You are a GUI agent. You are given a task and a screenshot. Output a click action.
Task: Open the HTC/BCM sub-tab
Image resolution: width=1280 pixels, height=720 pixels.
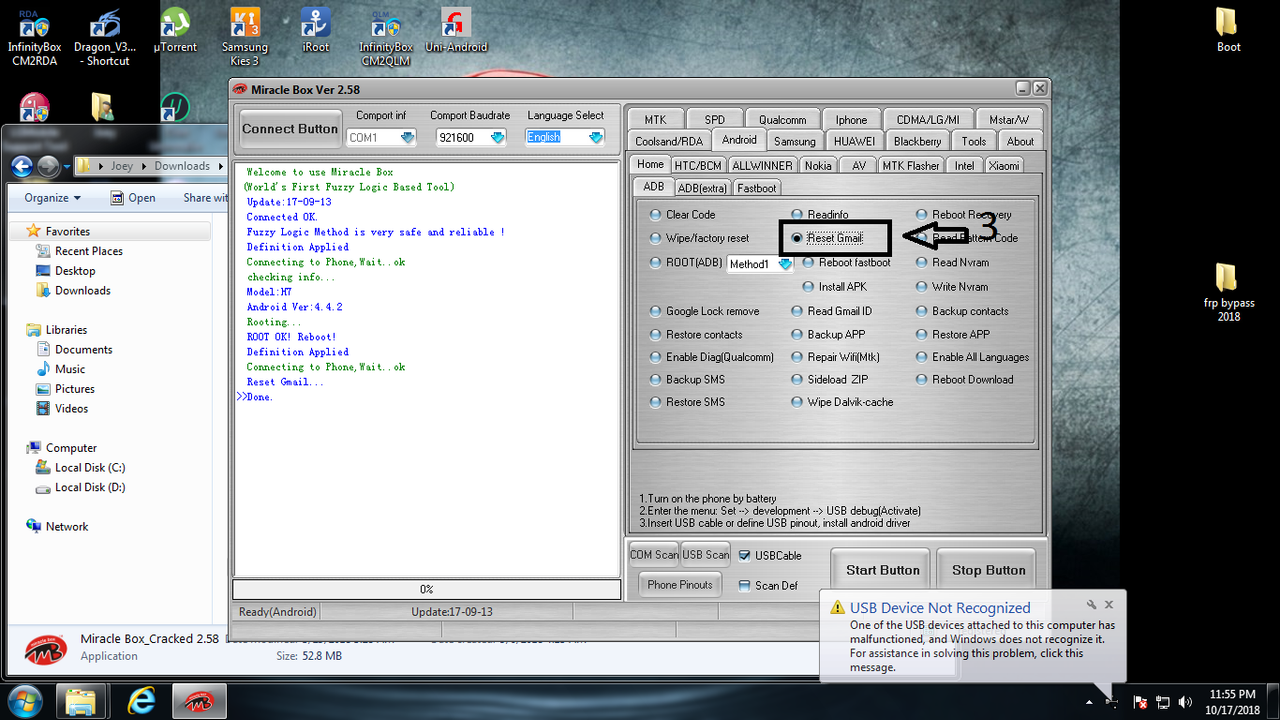pyautogui.click(x=698, y=165)
